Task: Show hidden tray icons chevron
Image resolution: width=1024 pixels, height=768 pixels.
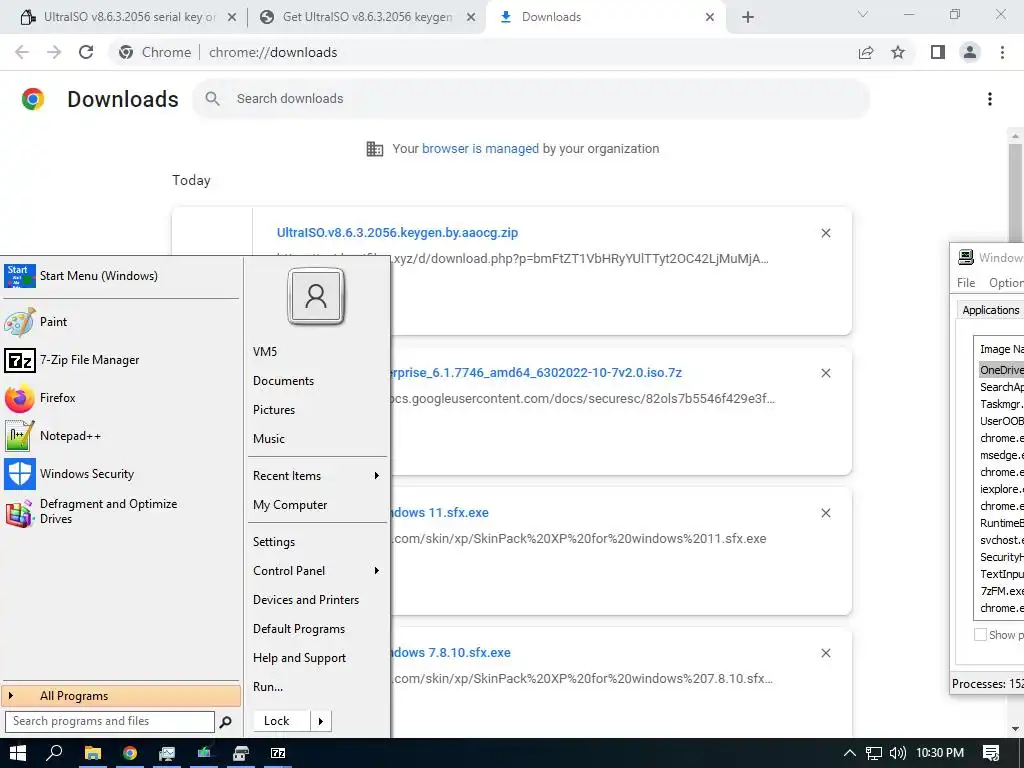Action: click(850, 753)
